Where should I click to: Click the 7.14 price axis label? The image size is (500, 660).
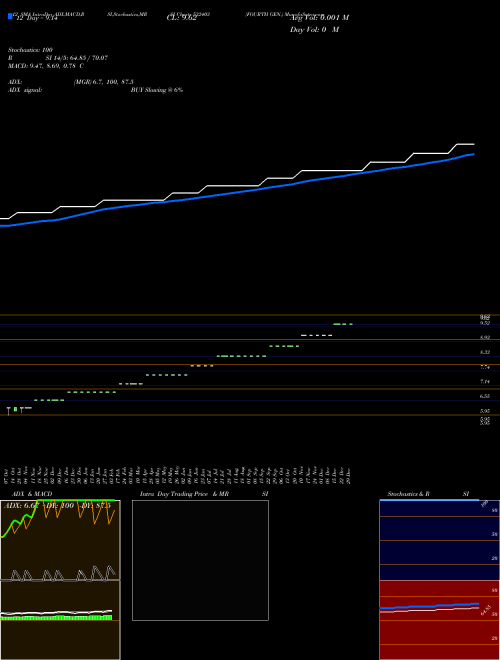click(x=485, y=382)
